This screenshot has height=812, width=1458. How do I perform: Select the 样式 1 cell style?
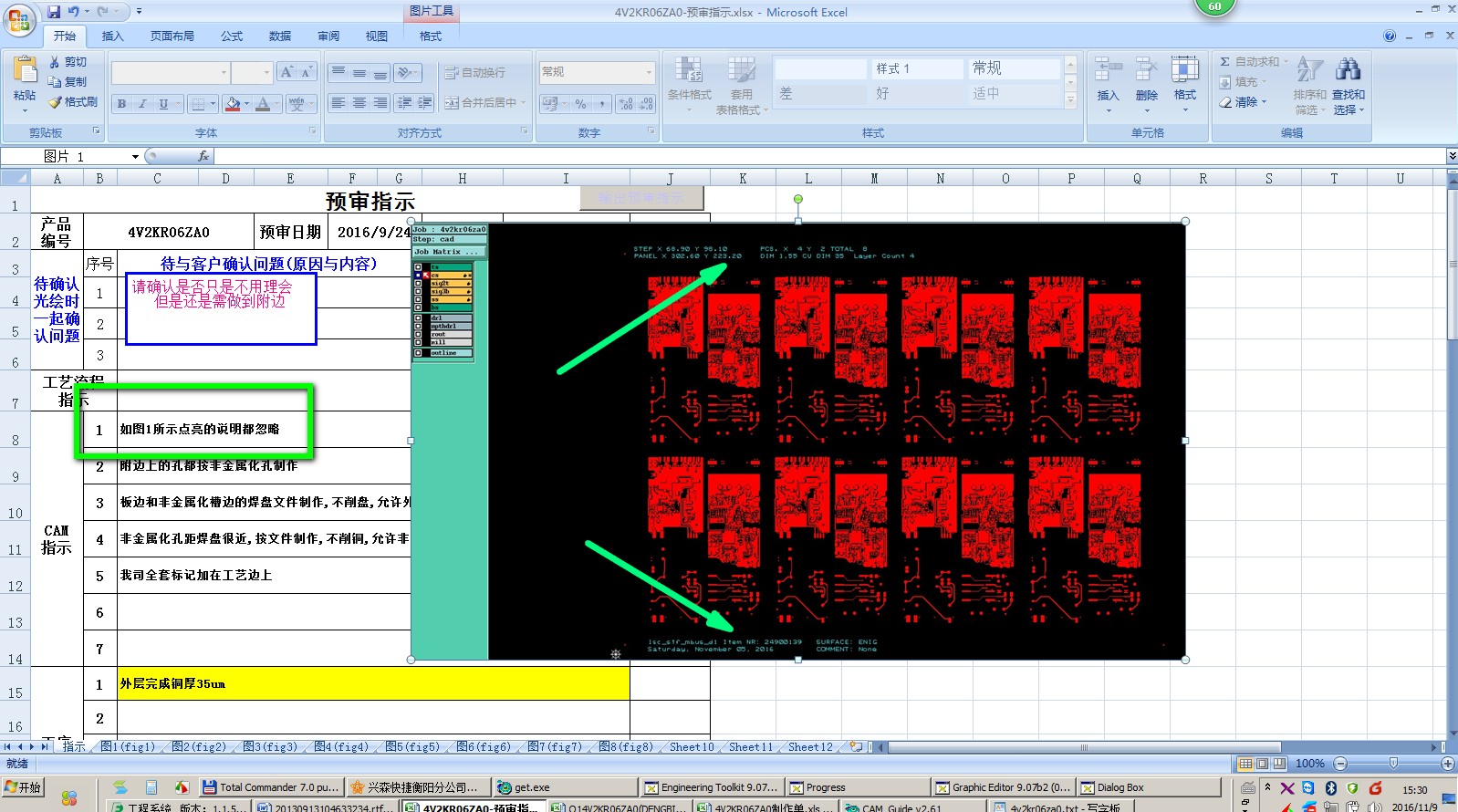point(917,68)
